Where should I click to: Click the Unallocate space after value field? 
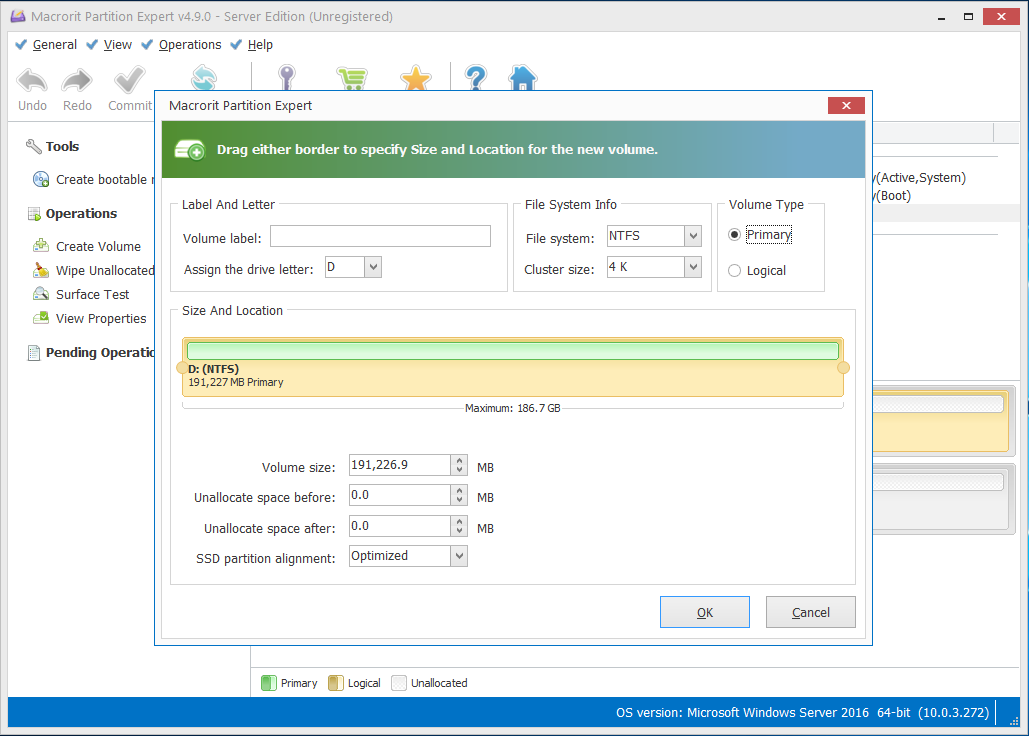point(400,526)
